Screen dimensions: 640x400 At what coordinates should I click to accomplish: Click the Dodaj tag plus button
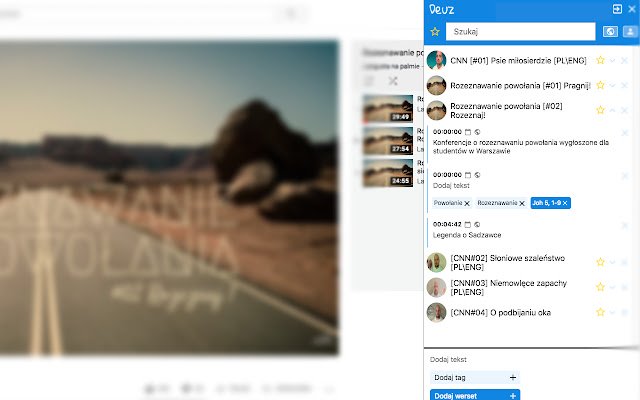513,378
